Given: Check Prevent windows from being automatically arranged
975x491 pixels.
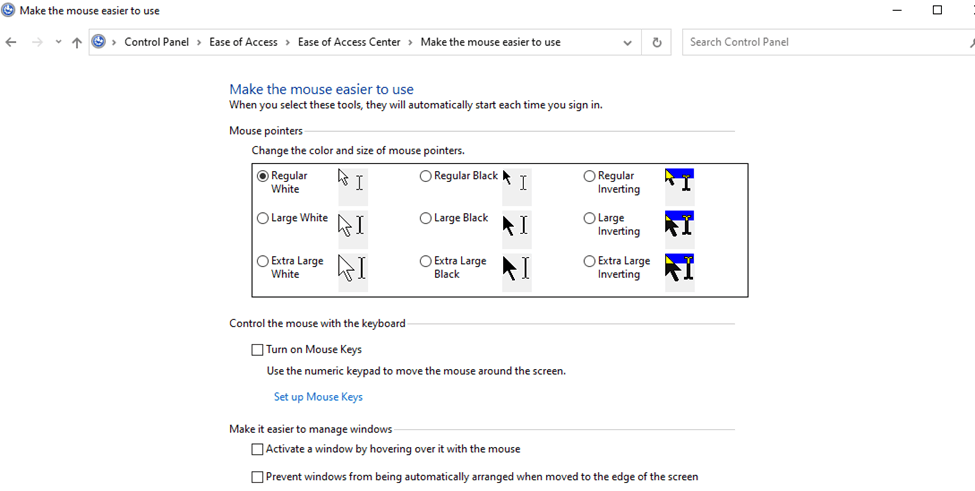Looking at the screenshot, I should tap(257, 477).
